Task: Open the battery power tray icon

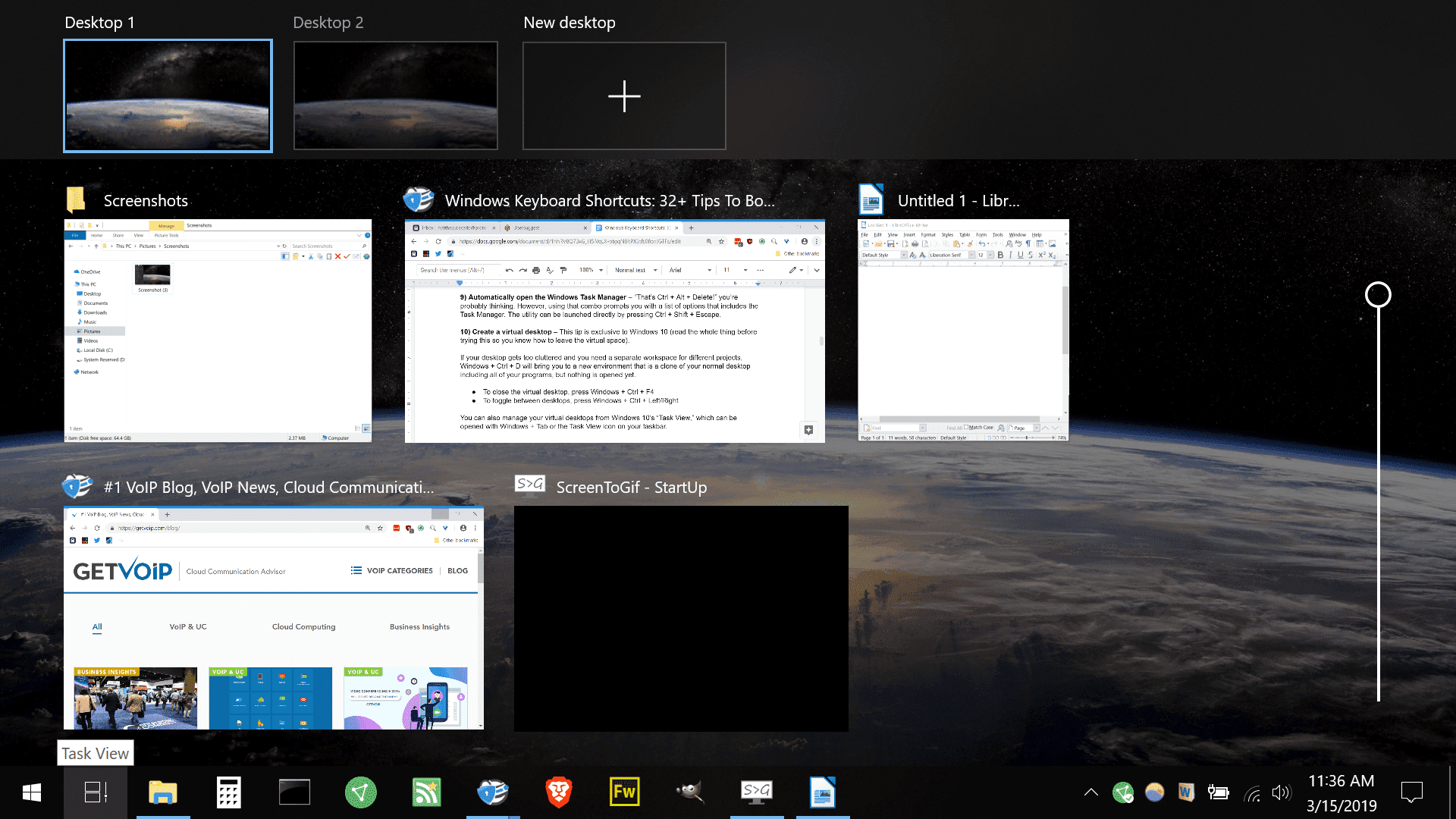Action: pos(1218,792)
